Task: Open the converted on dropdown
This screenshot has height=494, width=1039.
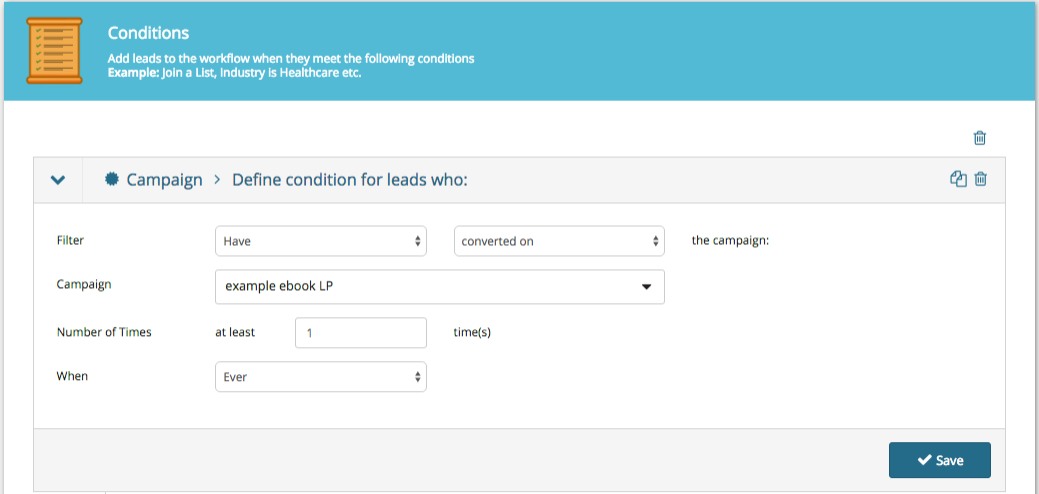Action: (559, 241)
